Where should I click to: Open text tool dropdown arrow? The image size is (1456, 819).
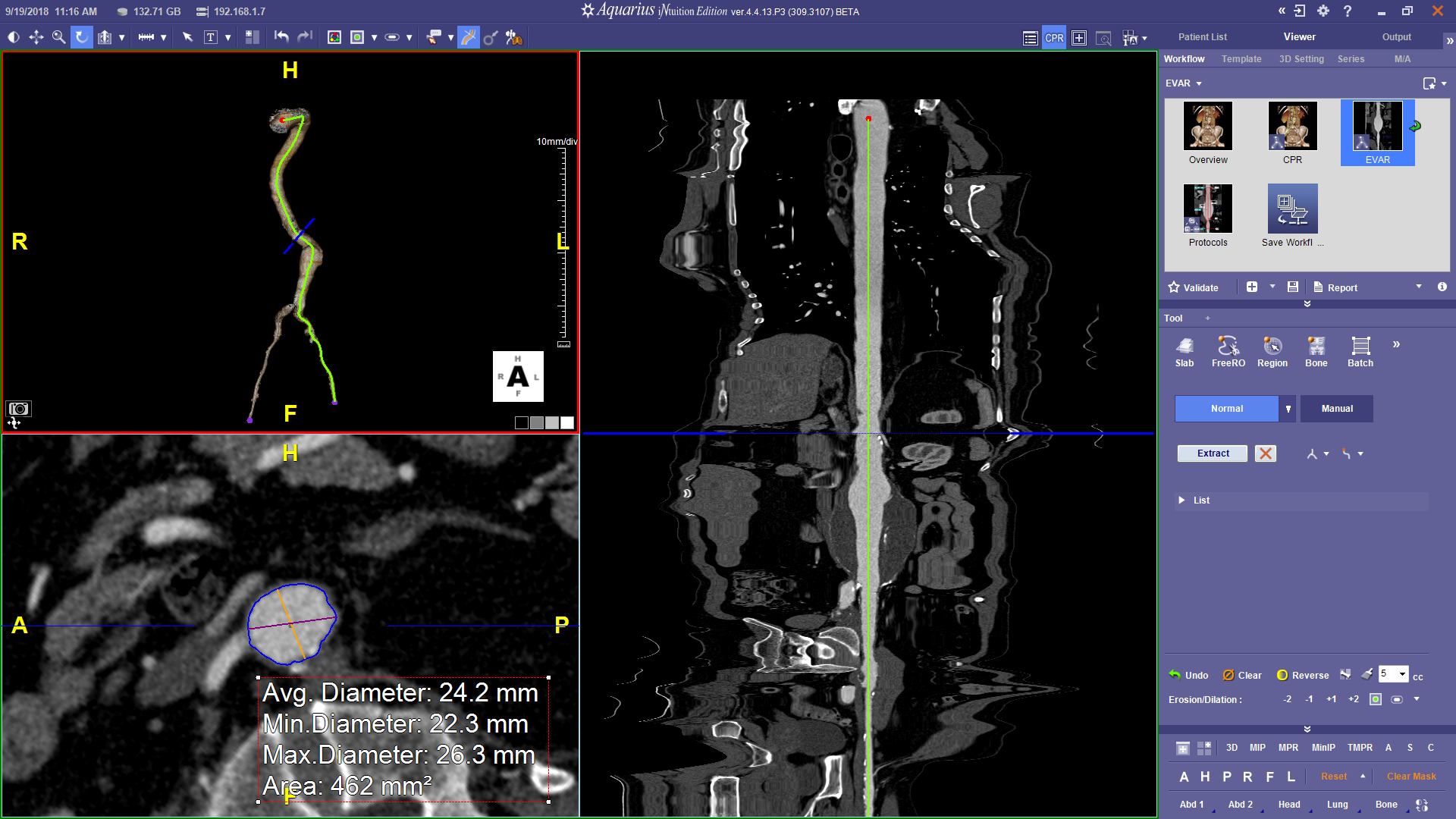tap(227, 37)
